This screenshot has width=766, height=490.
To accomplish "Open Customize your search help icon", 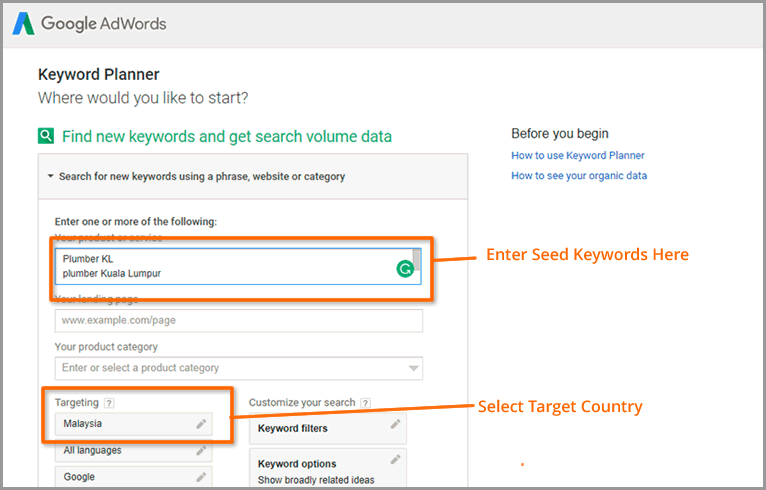I will tap(365, 403).
